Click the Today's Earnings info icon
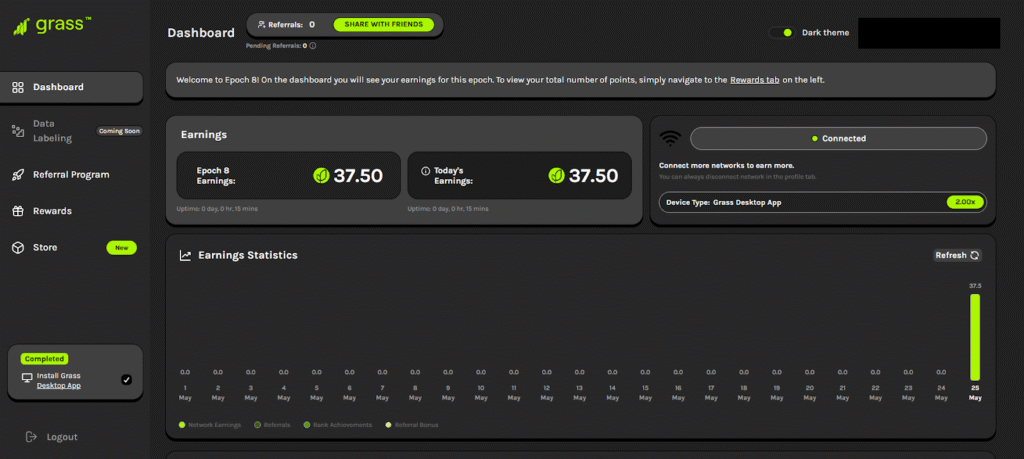Viewport: 1024px width, 459px height. [426, 171]
